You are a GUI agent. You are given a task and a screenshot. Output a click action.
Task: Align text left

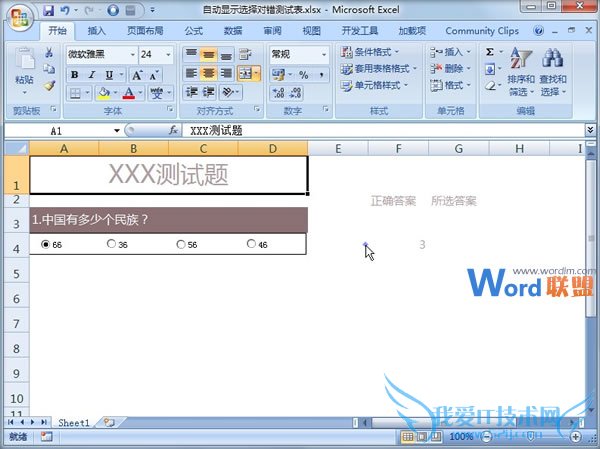191,73
